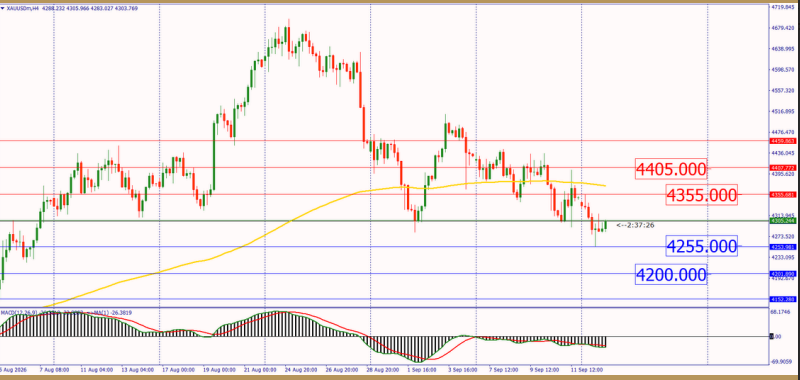Click the 11 Sep 12:00 time label
800x380 pixels.
pyautogui.click(x=587, y=369)
